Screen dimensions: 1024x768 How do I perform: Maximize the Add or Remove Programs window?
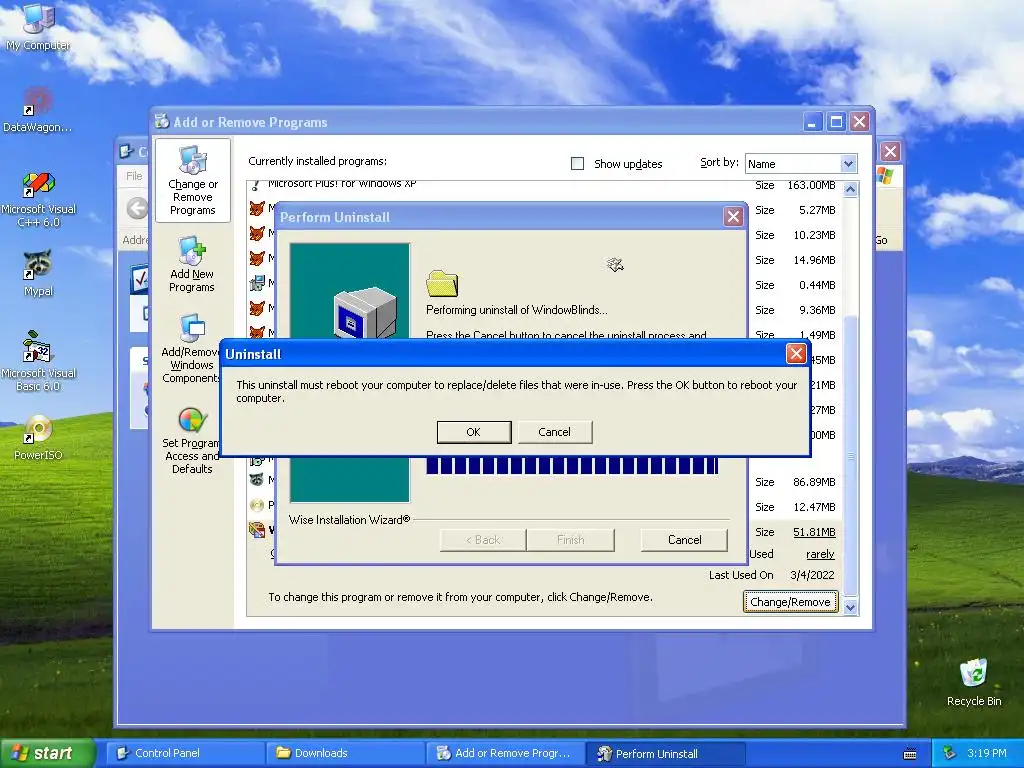(836, 121)
